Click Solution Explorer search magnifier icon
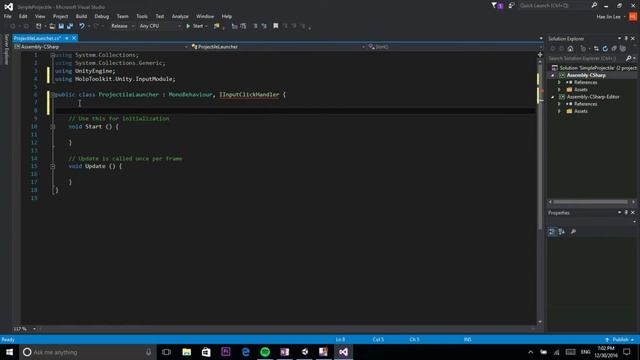Screen dimensions: 640x360 tap(629, 58)
